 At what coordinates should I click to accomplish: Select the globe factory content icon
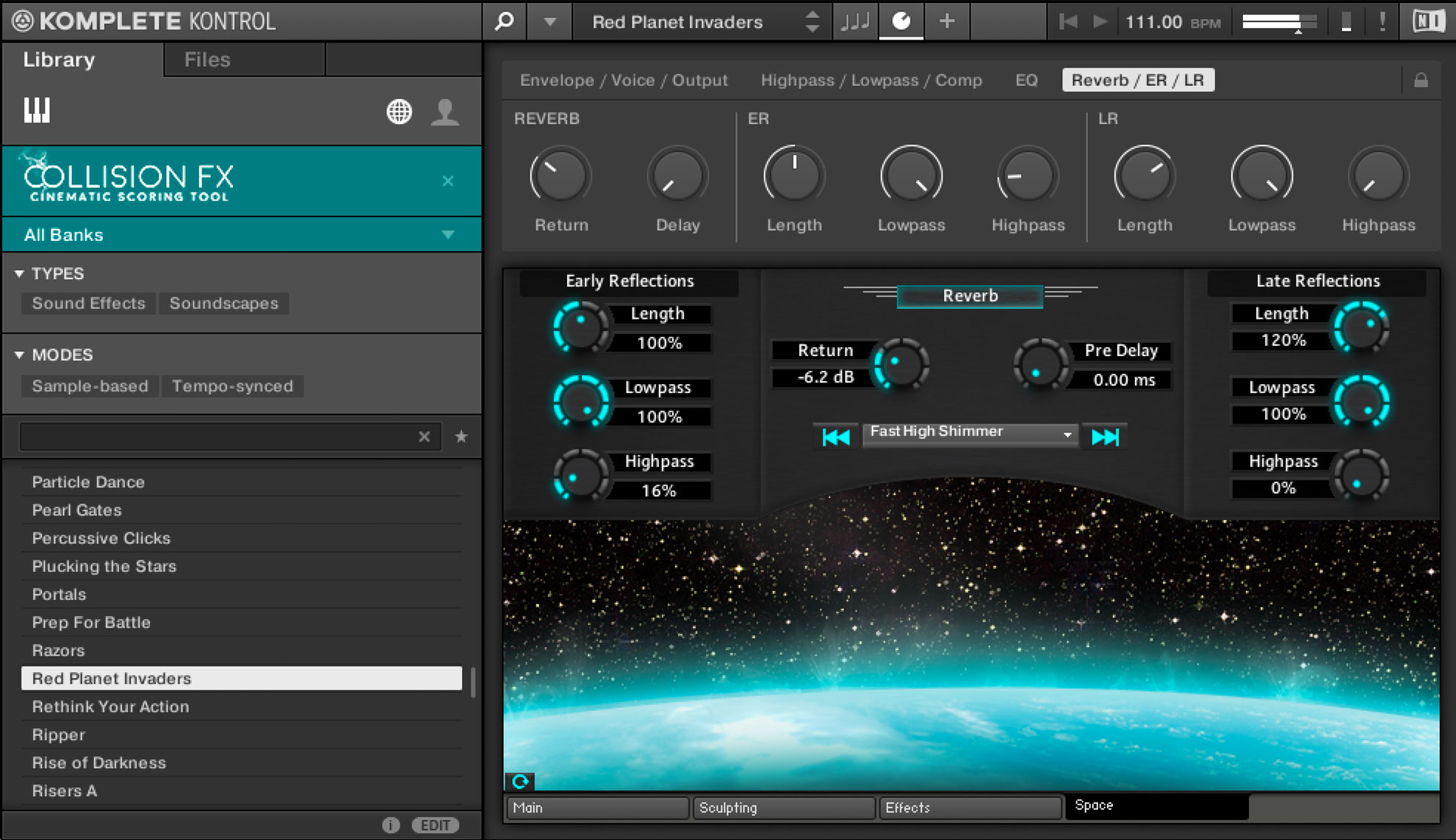(x=399, y=112)
